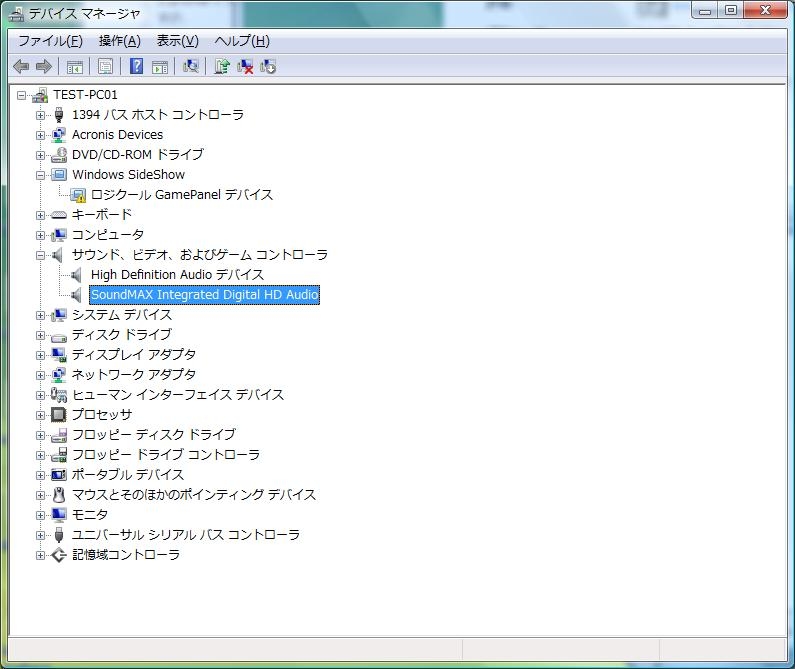Open Properties via the toolbar sheet icon

[x=105, y=66]
